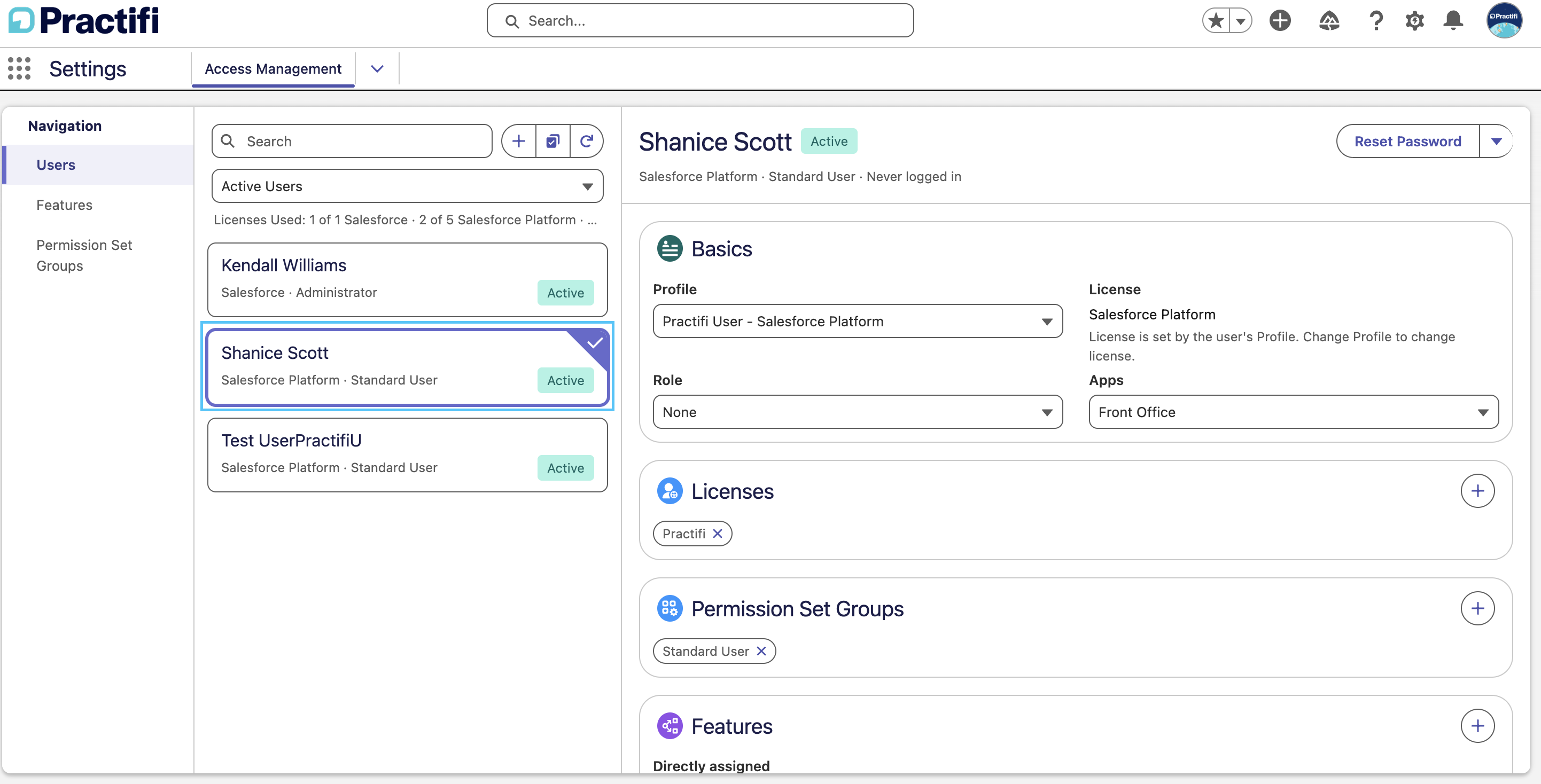Add a license with plus button
Screen dimensions: 1541x784
(x=1477, y=491)
